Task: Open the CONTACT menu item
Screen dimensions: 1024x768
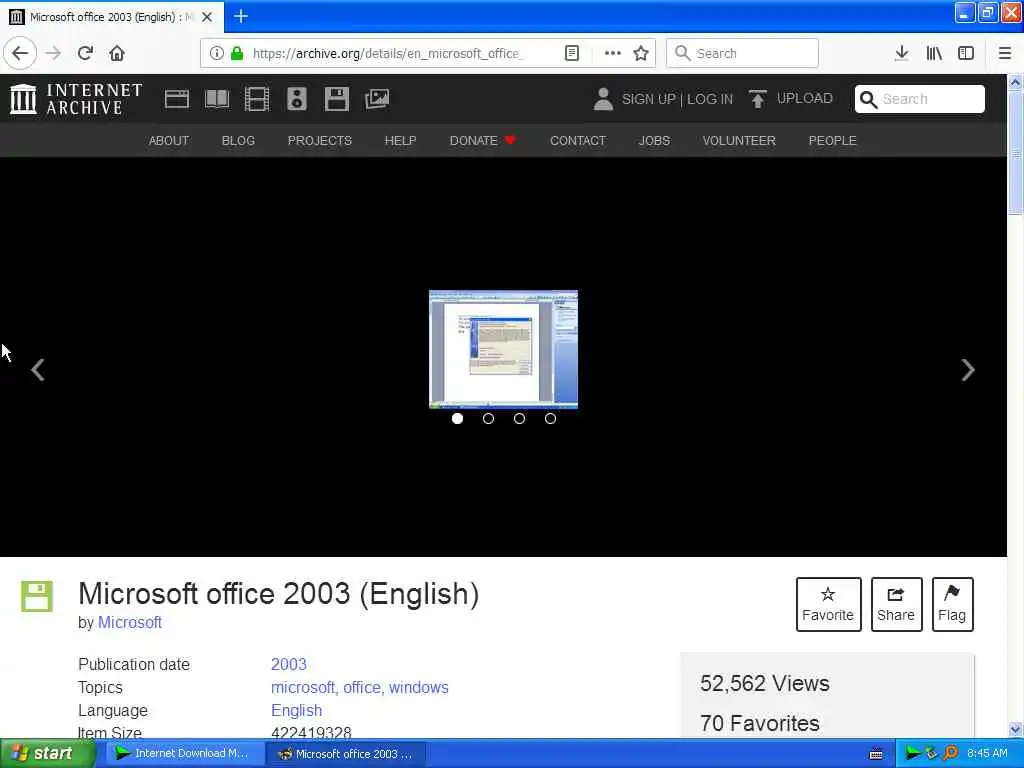Action: [578, 140]
